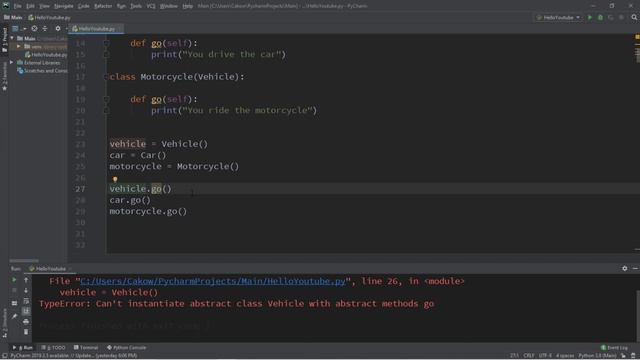
Task: Click the tool windows icon in status bar
Action: [x=4, y=356]
